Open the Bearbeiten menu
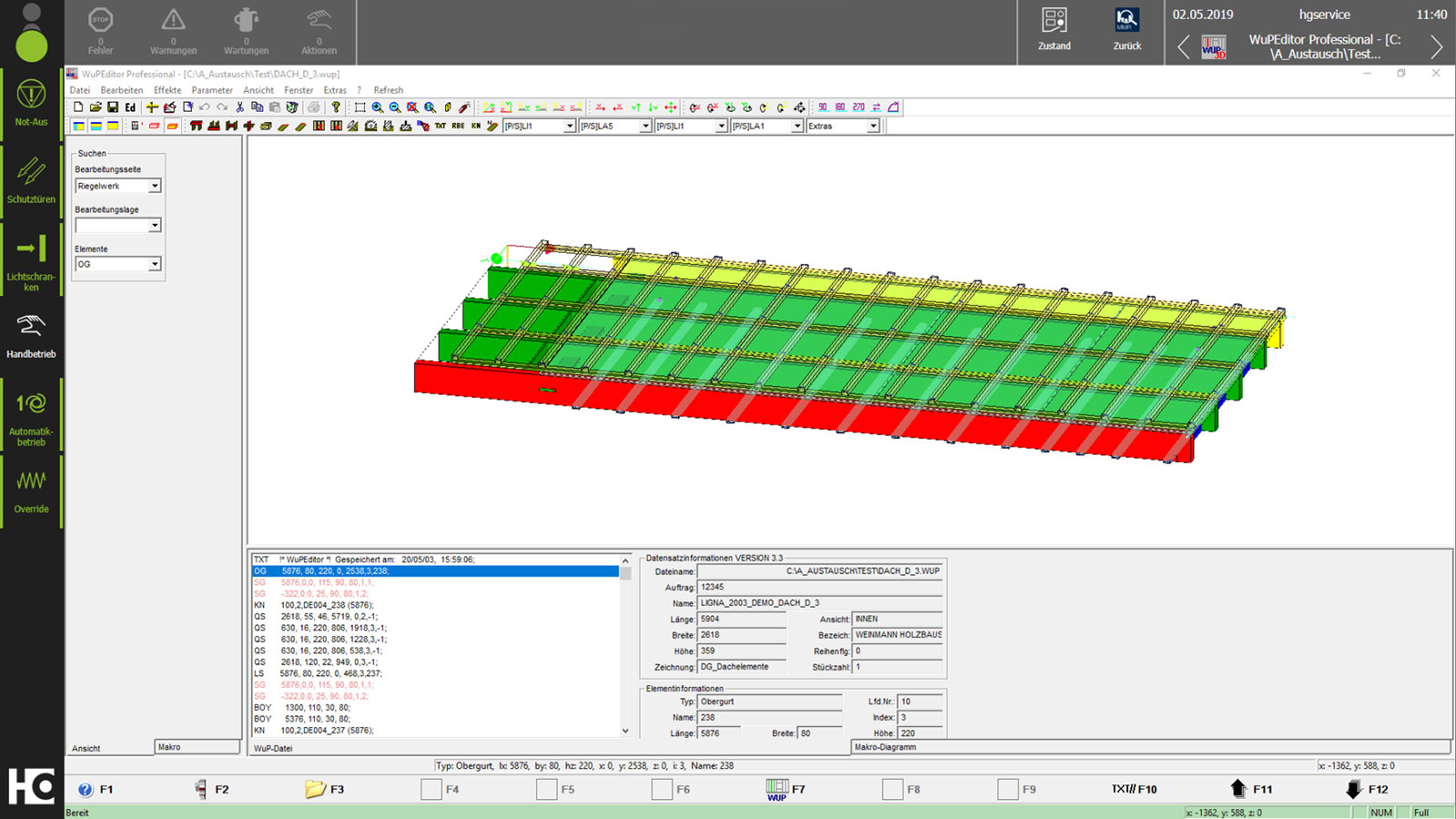This screenshot has height=819, width=1456. [x=122, y=90]
